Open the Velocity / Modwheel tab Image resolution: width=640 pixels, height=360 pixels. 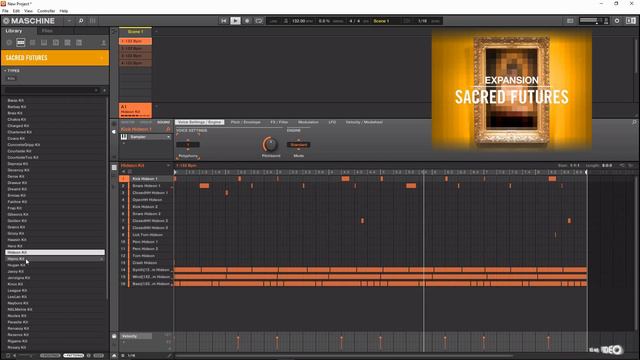pos(364,122)
